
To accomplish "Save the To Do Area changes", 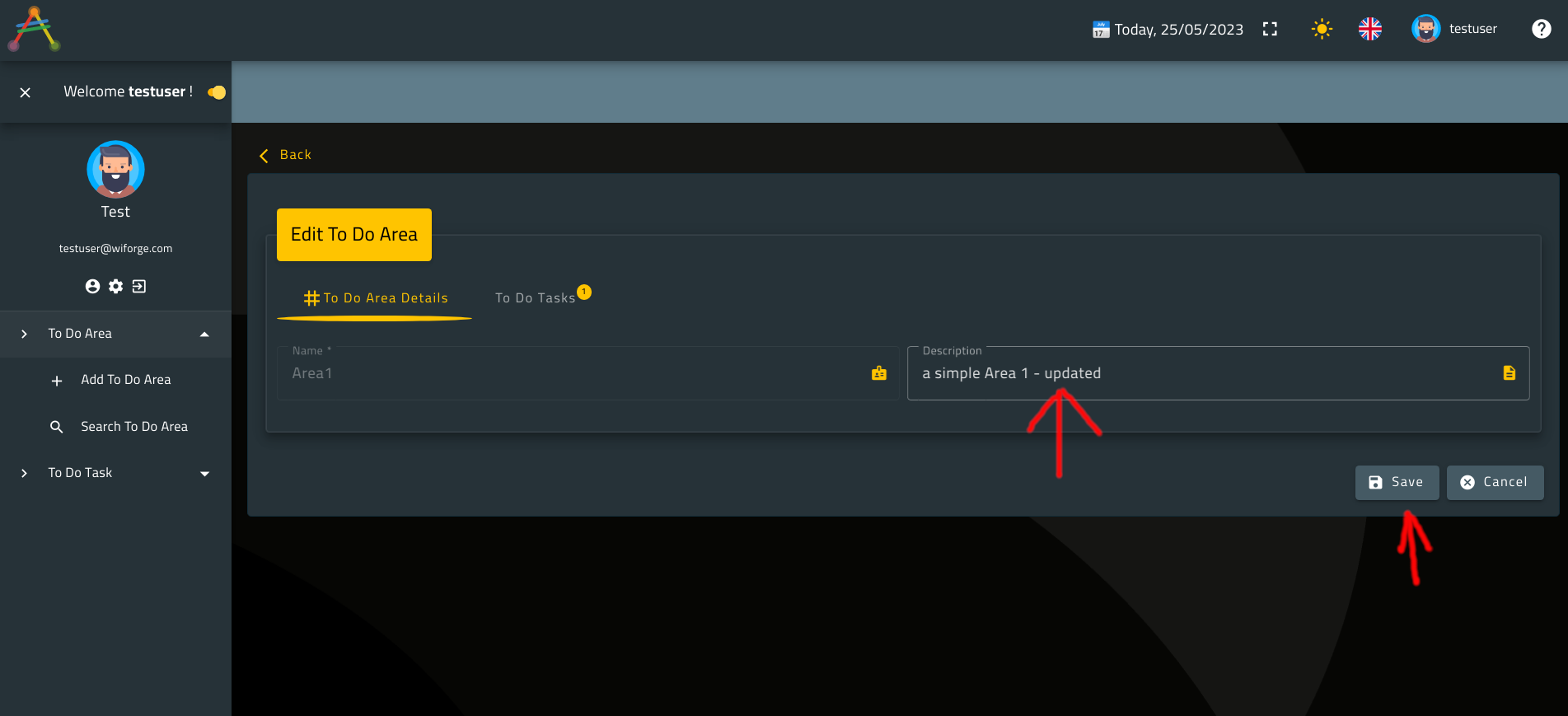I will point(1397,483).
